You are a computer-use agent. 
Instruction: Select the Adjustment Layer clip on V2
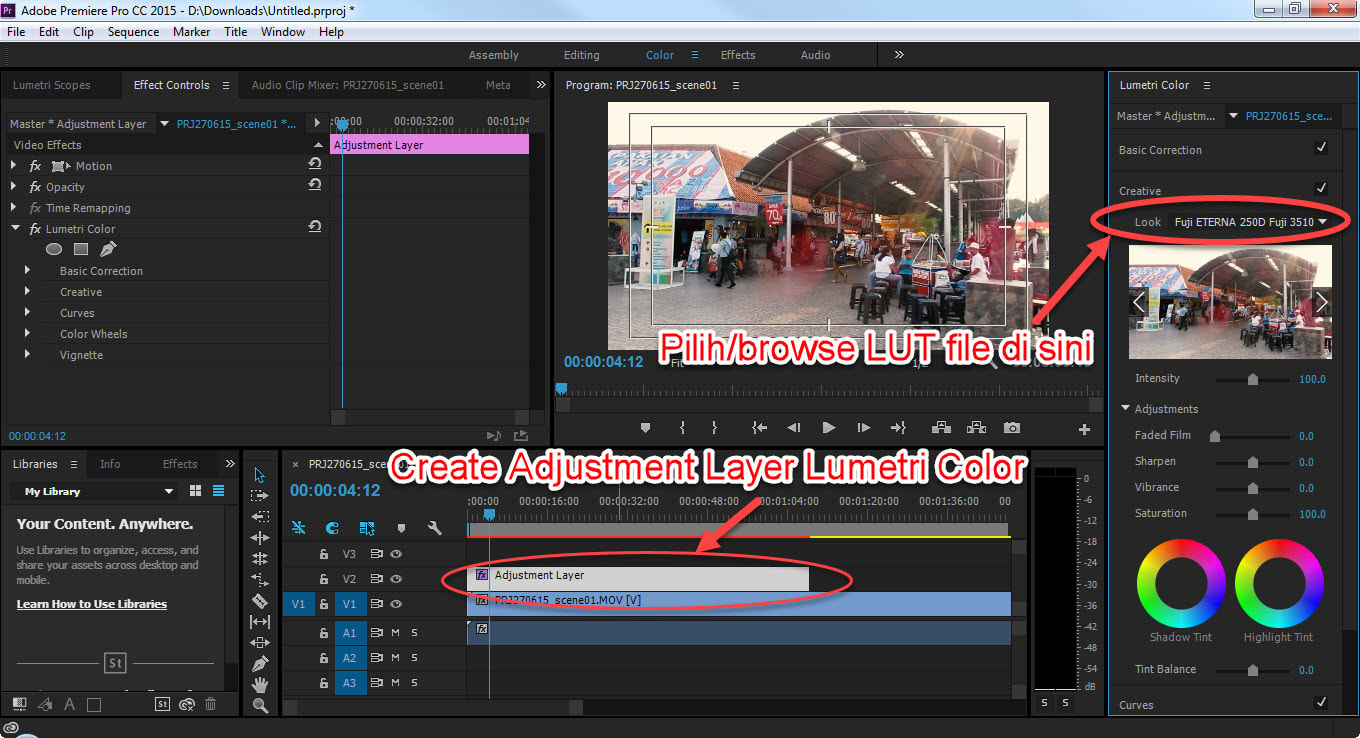[x=638, y=577]
